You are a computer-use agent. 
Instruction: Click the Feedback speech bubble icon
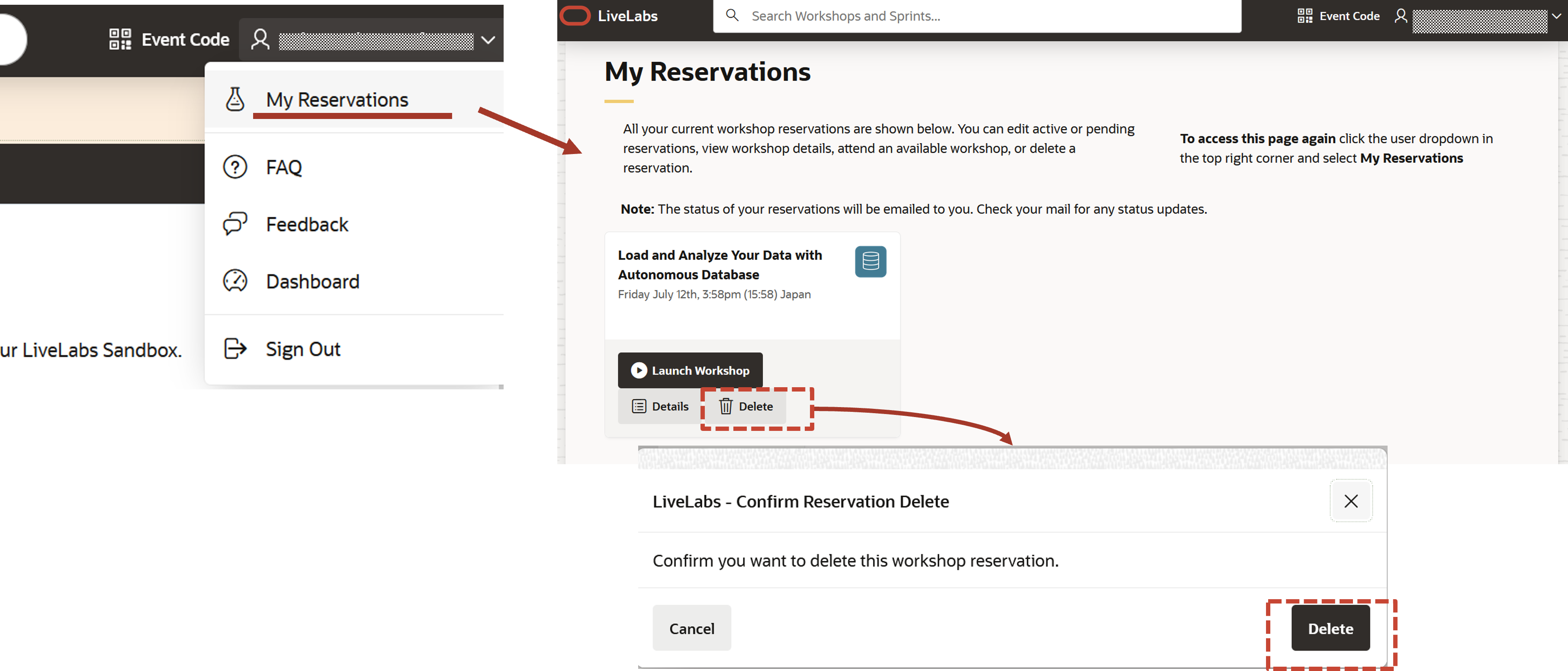[x=235, y=224]
